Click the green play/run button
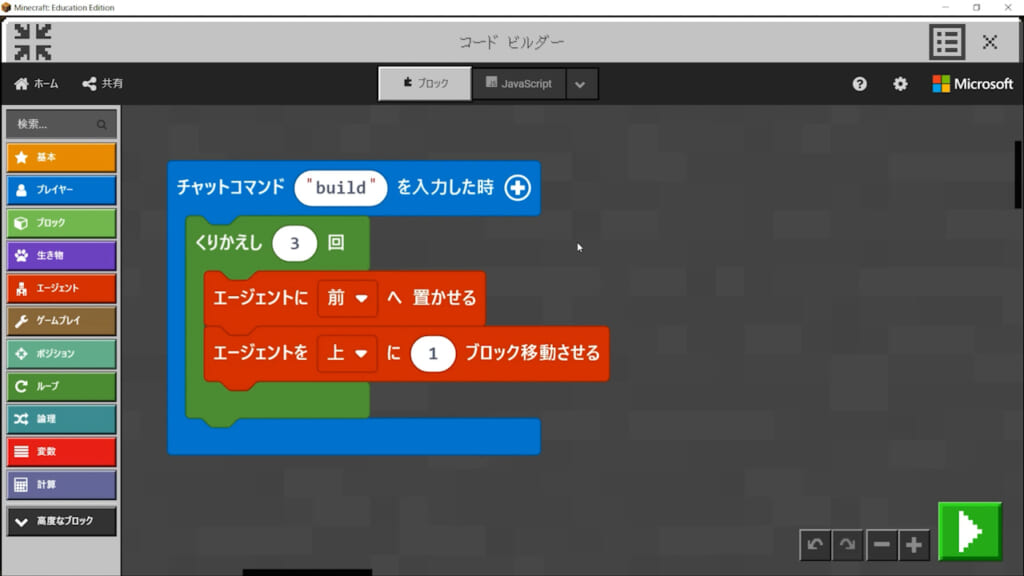This screenshot has height=576, width=1024. (x=969, y=530)
